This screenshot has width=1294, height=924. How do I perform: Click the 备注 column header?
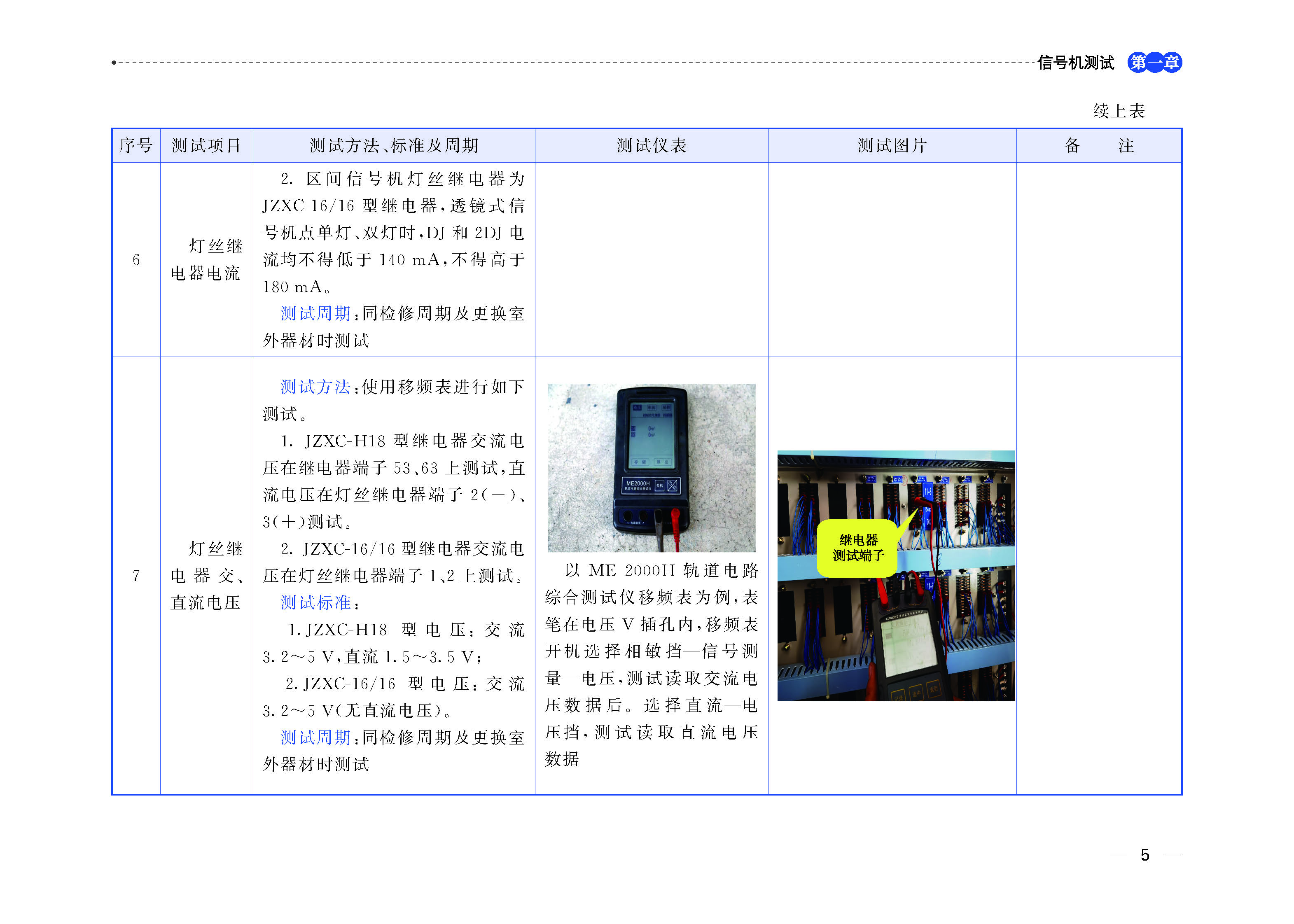click(1098, 146)
